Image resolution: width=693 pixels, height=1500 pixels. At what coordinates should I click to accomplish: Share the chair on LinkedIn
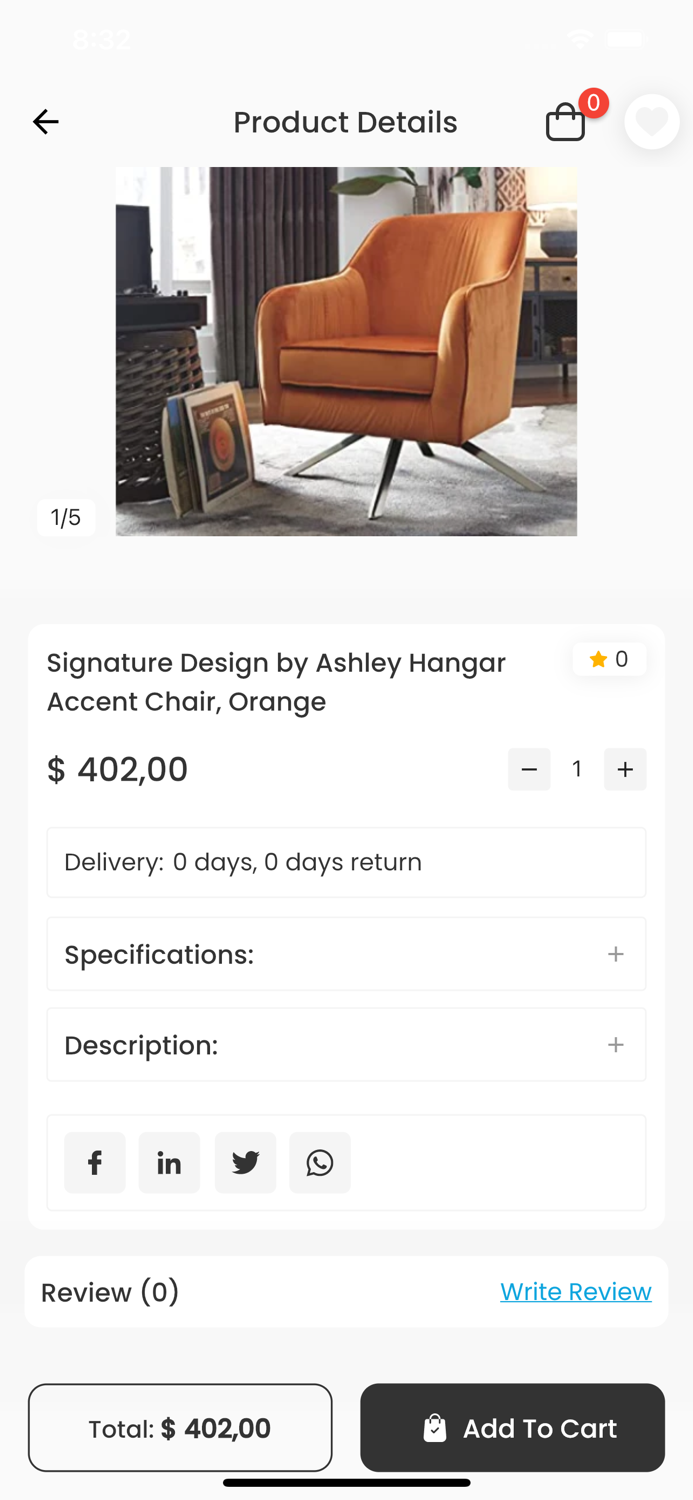click(169, 1162)
